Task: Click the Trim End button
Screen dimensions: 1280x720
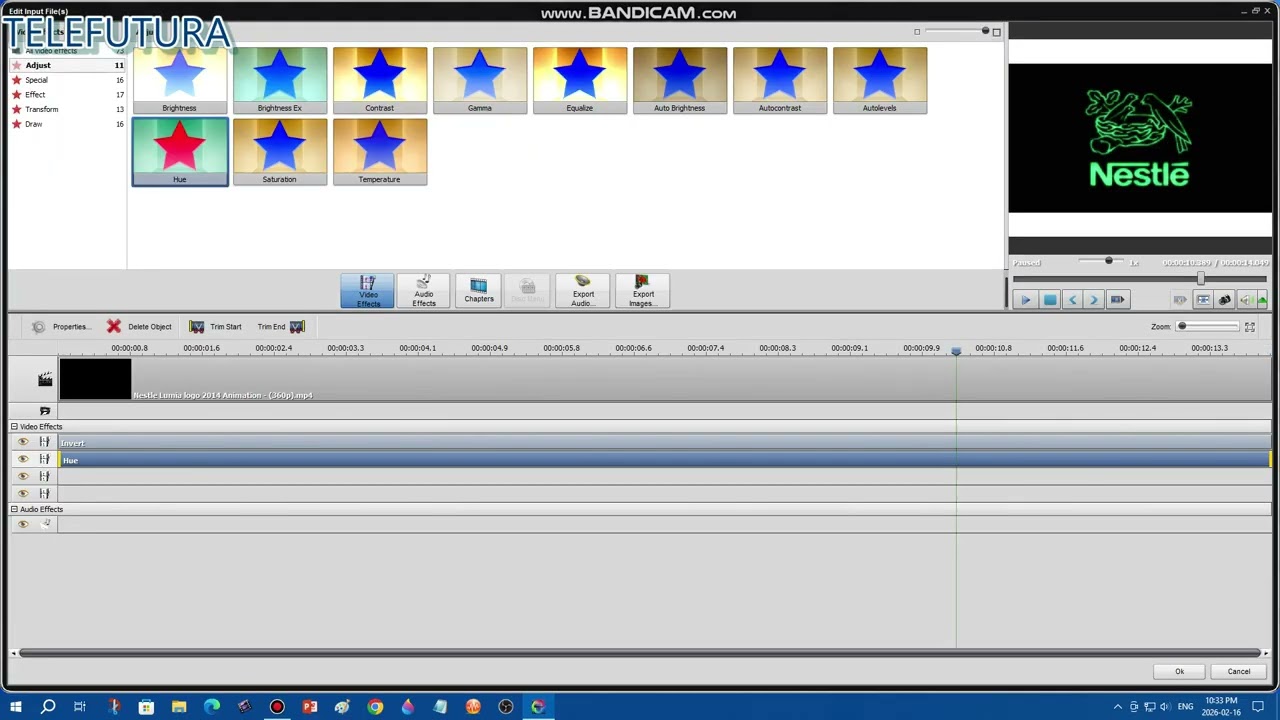Action: (x=280, y=327)
